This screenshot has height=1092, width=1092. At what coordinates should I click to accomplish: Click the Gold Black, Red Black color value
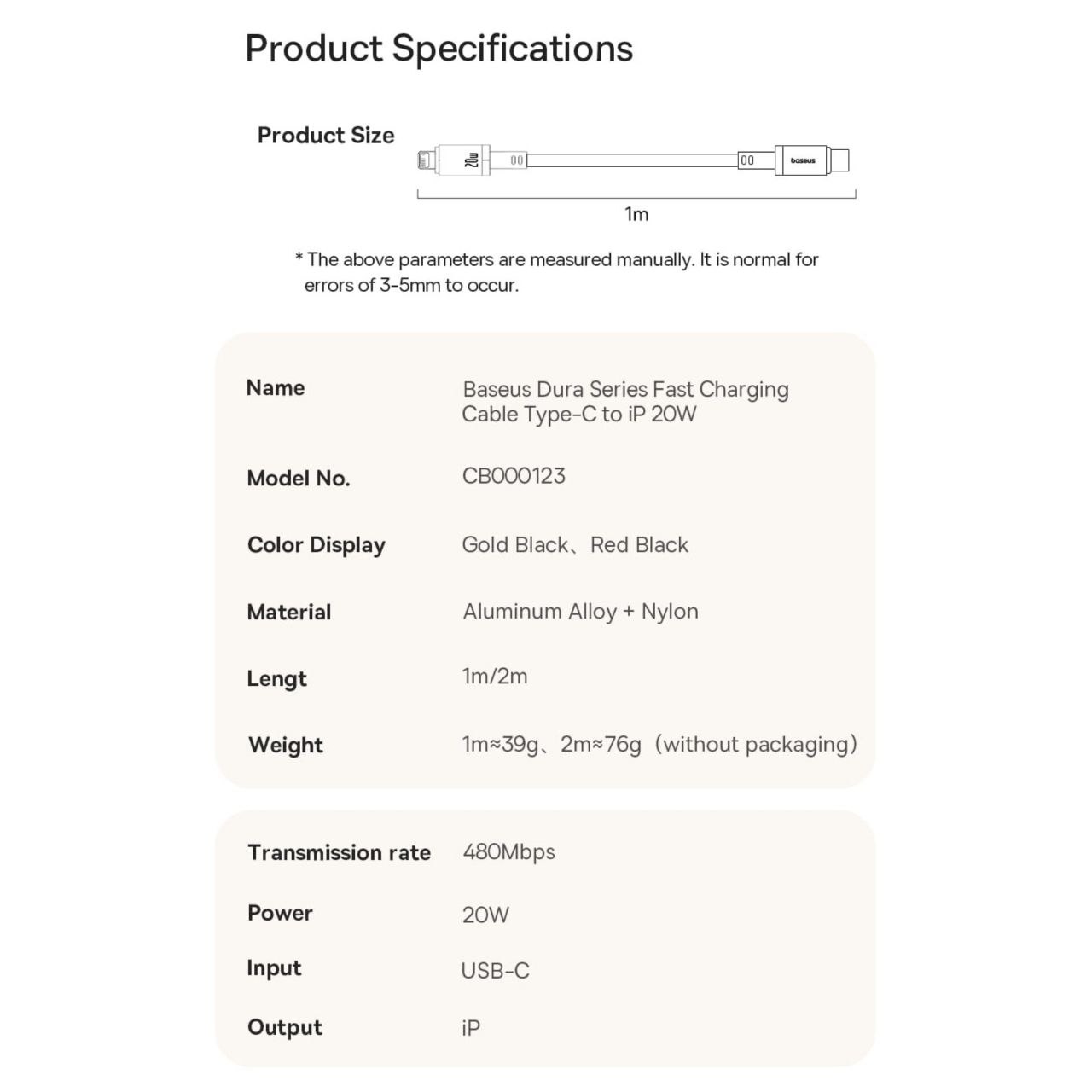point(575,545)
